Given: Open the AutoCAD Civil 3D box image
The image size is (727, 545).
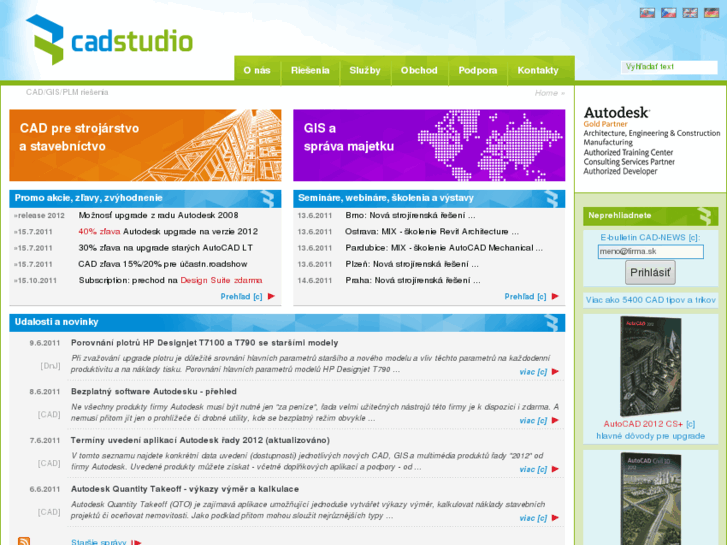Looking at the screenshot, I should tap(650, 499).
